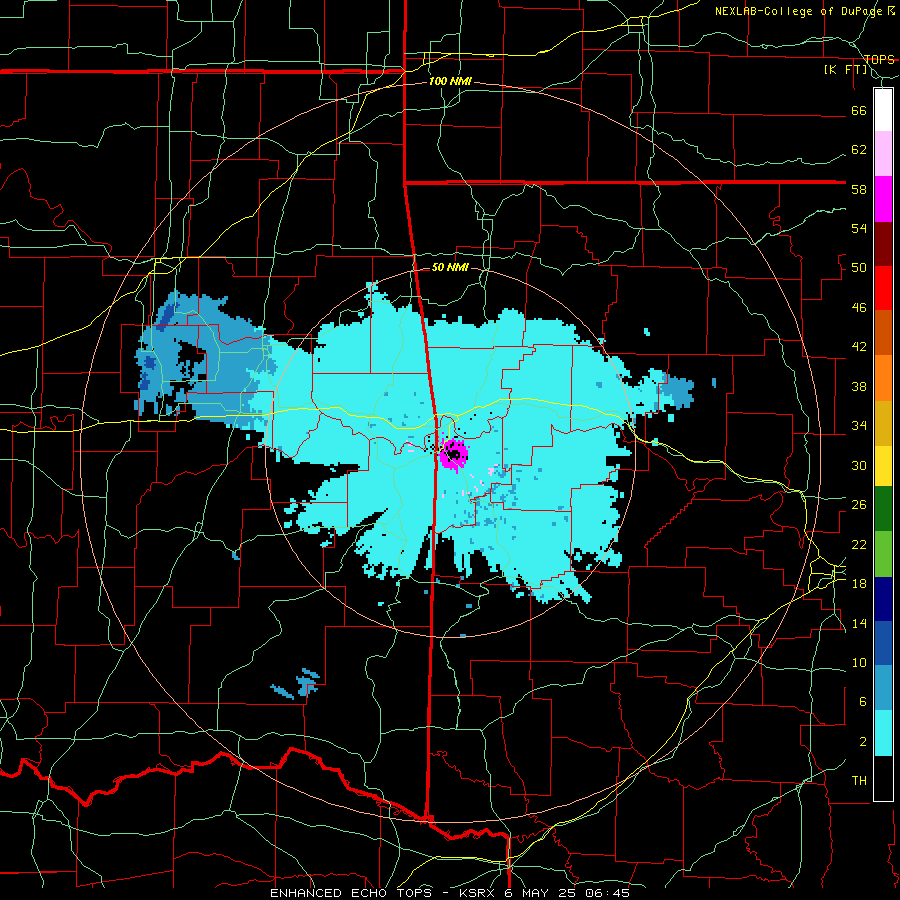The height and width of the screenshot is (900, 900).
Task: Click the navy blue legend swatch
Action: pyautogui.click(x=883, y=599)
